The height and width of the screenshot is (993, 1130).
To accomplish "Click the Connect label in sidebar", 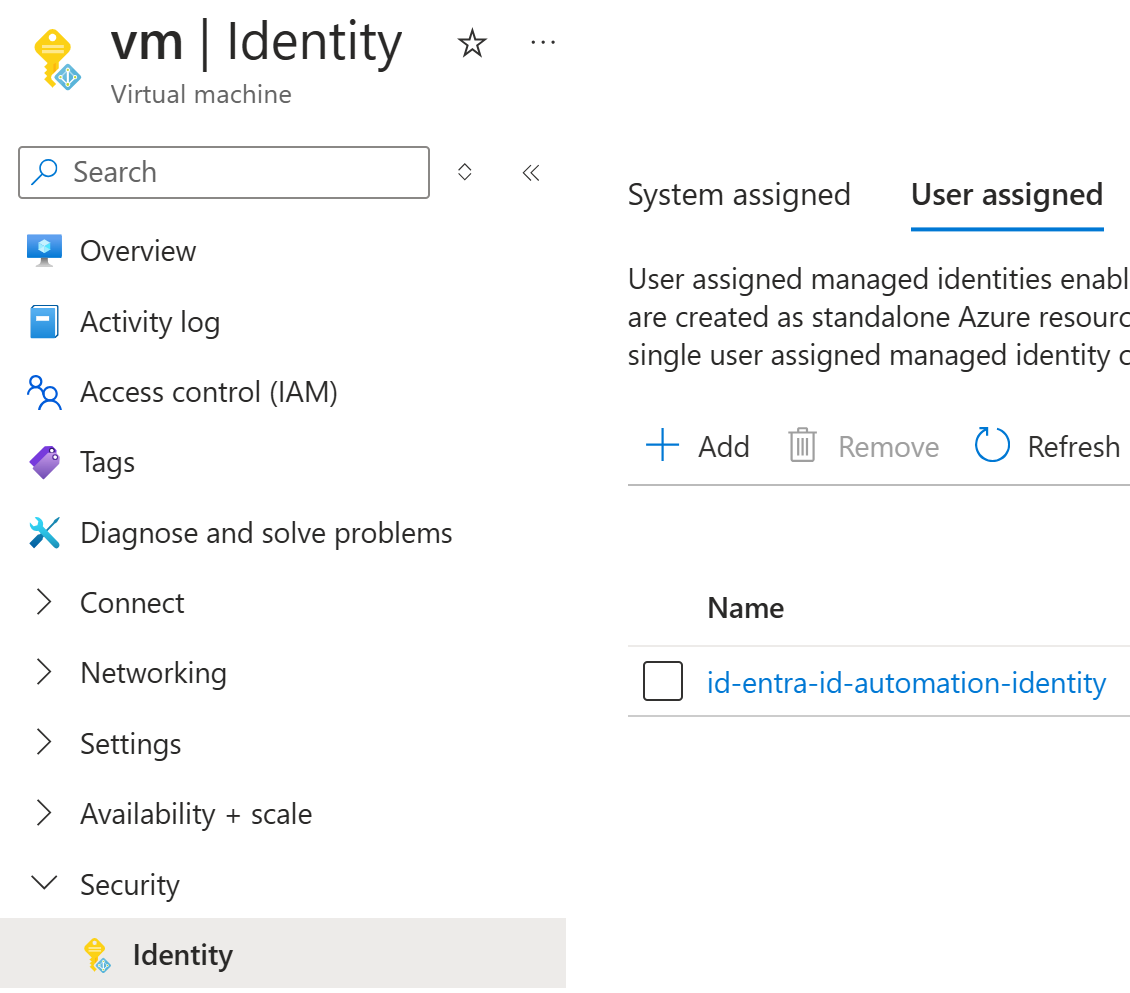I will tap(132, 603).
